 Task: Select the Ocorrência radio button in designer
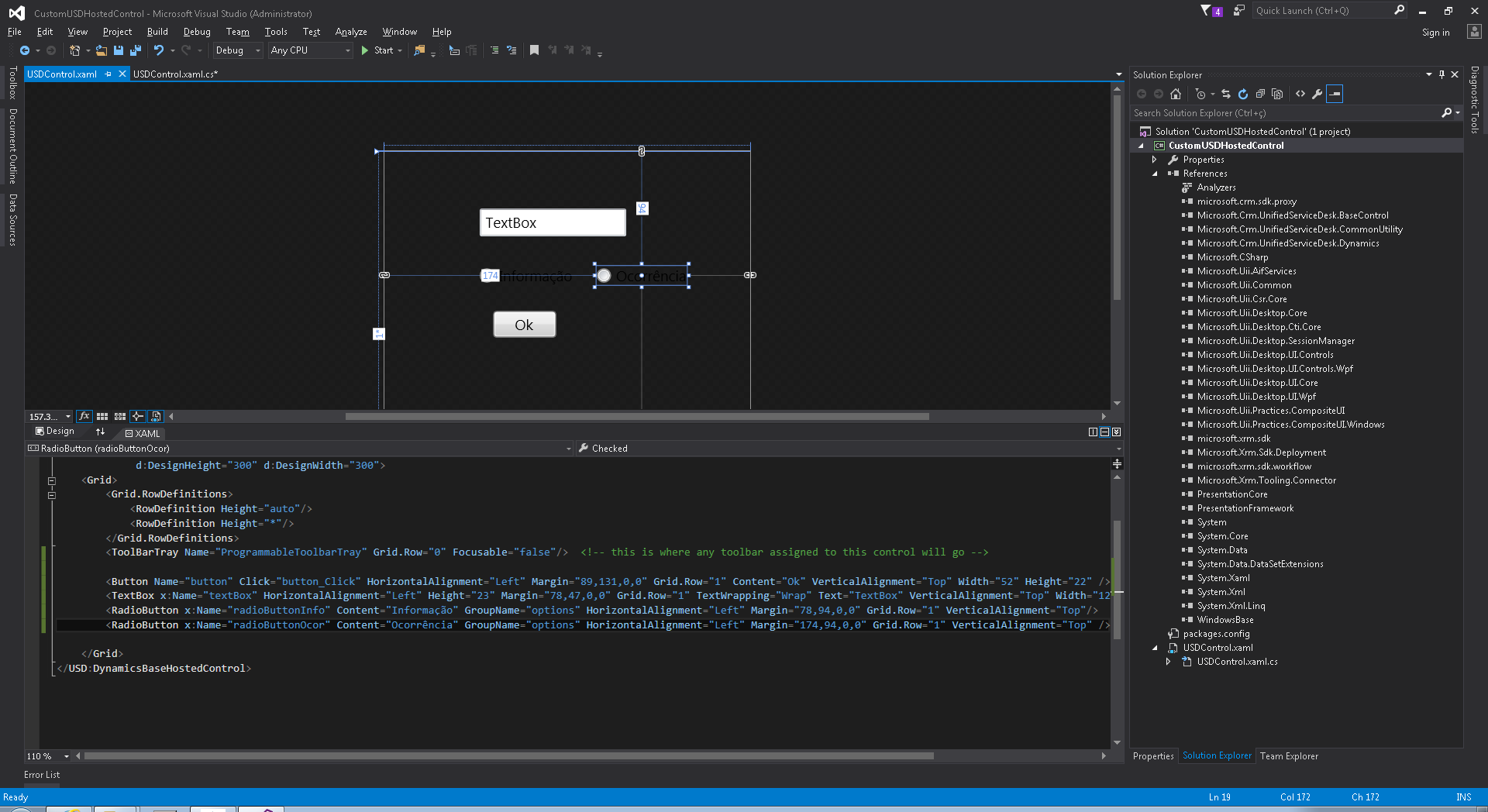click(x=604, y=276)
